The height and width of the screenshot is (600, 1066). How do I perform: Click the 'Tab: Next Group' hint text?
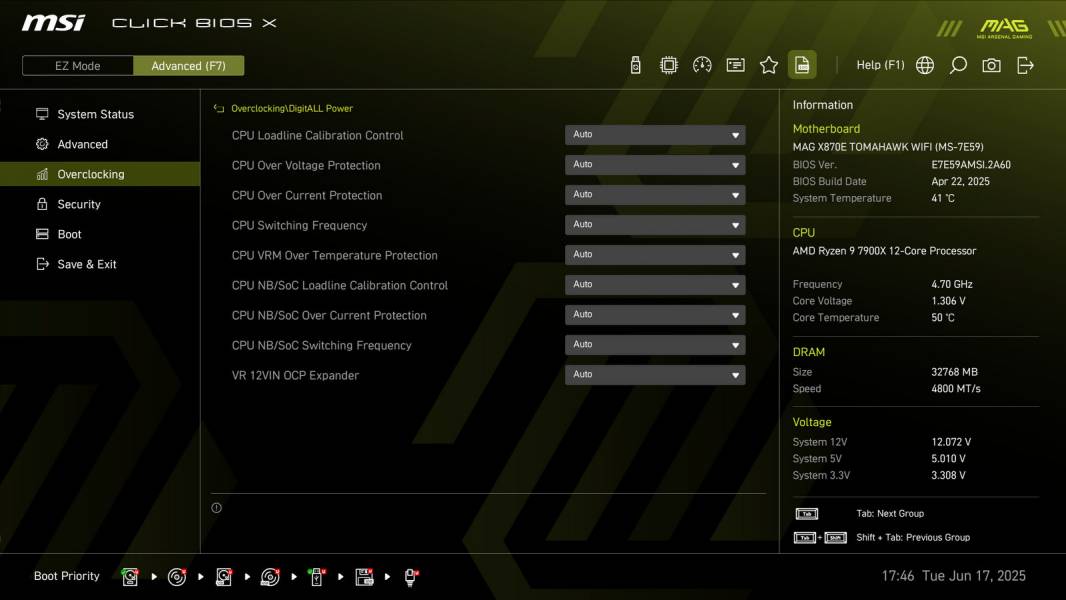pyautogui.click(x=890, y=514)
